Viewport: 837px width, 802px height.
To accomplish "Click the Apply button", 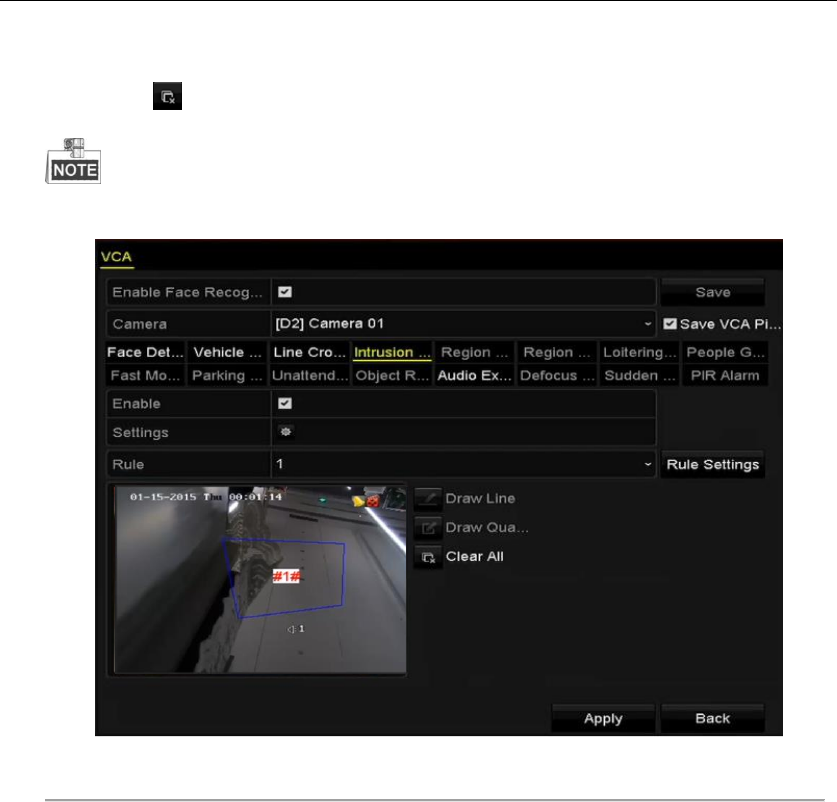I will tap(603, 719).
